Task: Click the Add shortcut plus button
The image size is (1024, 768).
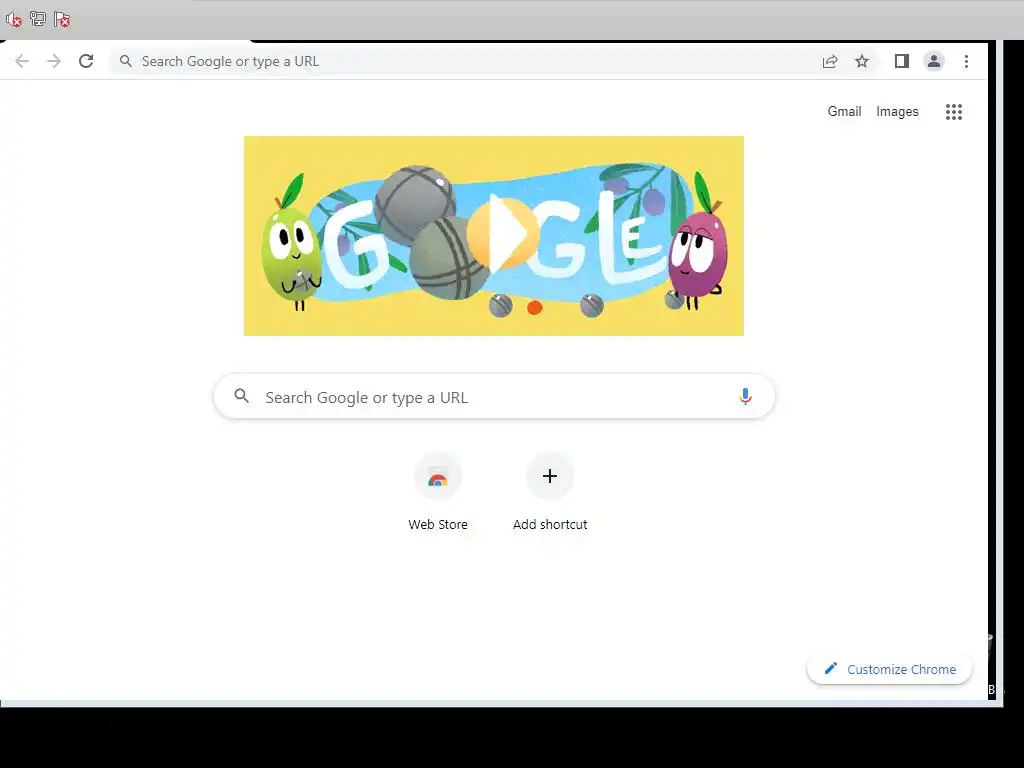Action: 550,477
